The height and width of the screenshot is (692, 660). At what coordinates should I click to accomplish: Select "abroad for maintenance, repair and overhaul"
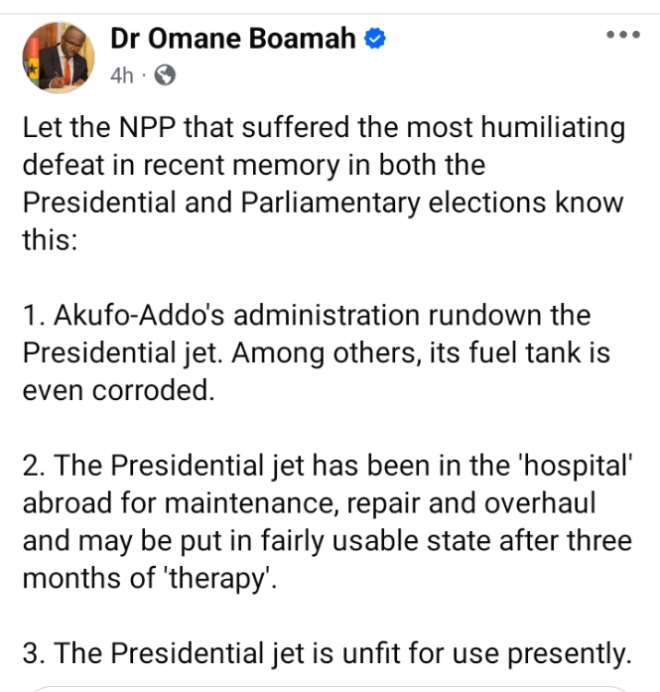pos(309,503)
